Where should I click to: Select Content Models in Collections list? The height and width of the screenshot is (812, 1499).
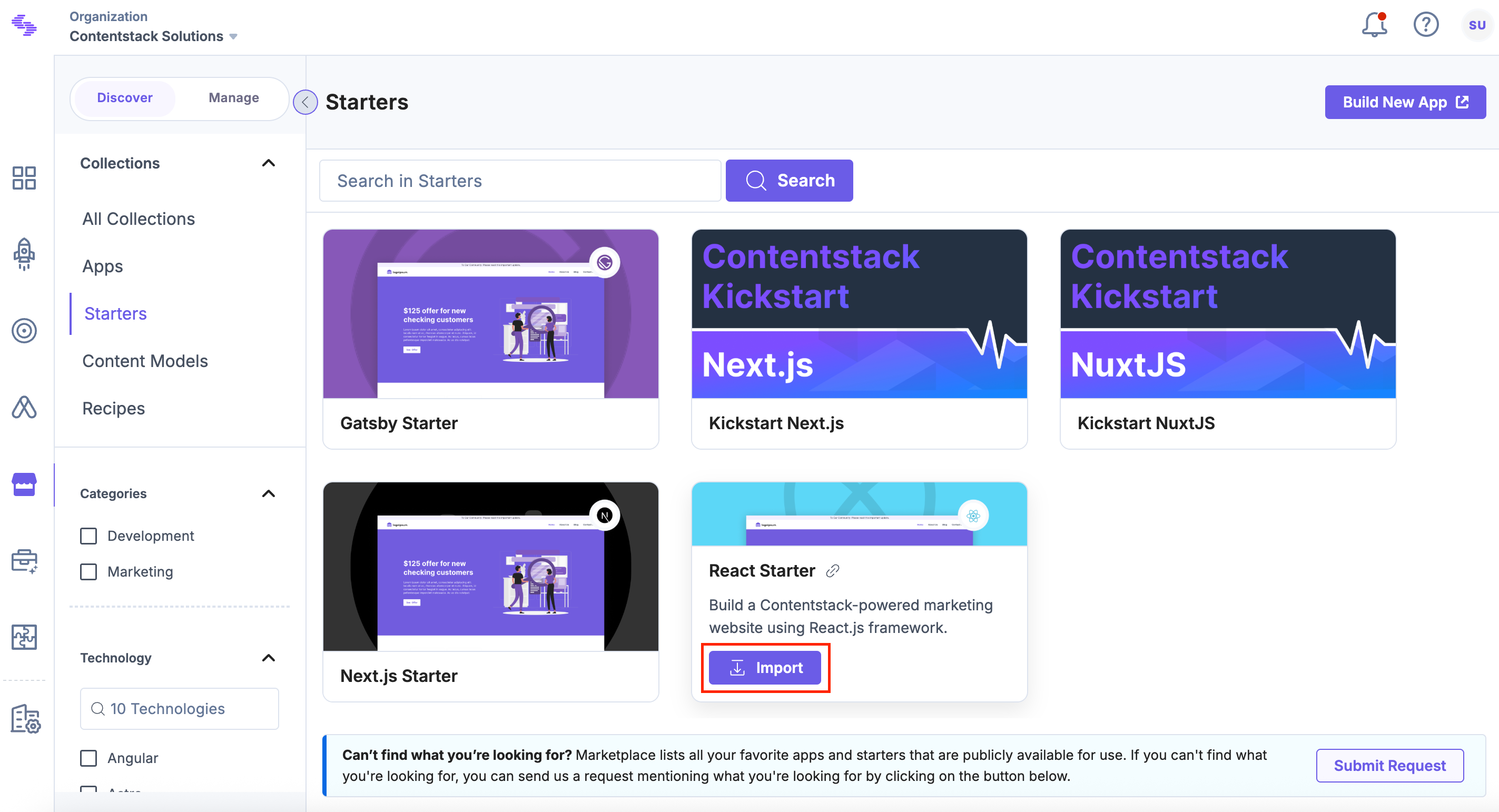(x=145, y=361)
